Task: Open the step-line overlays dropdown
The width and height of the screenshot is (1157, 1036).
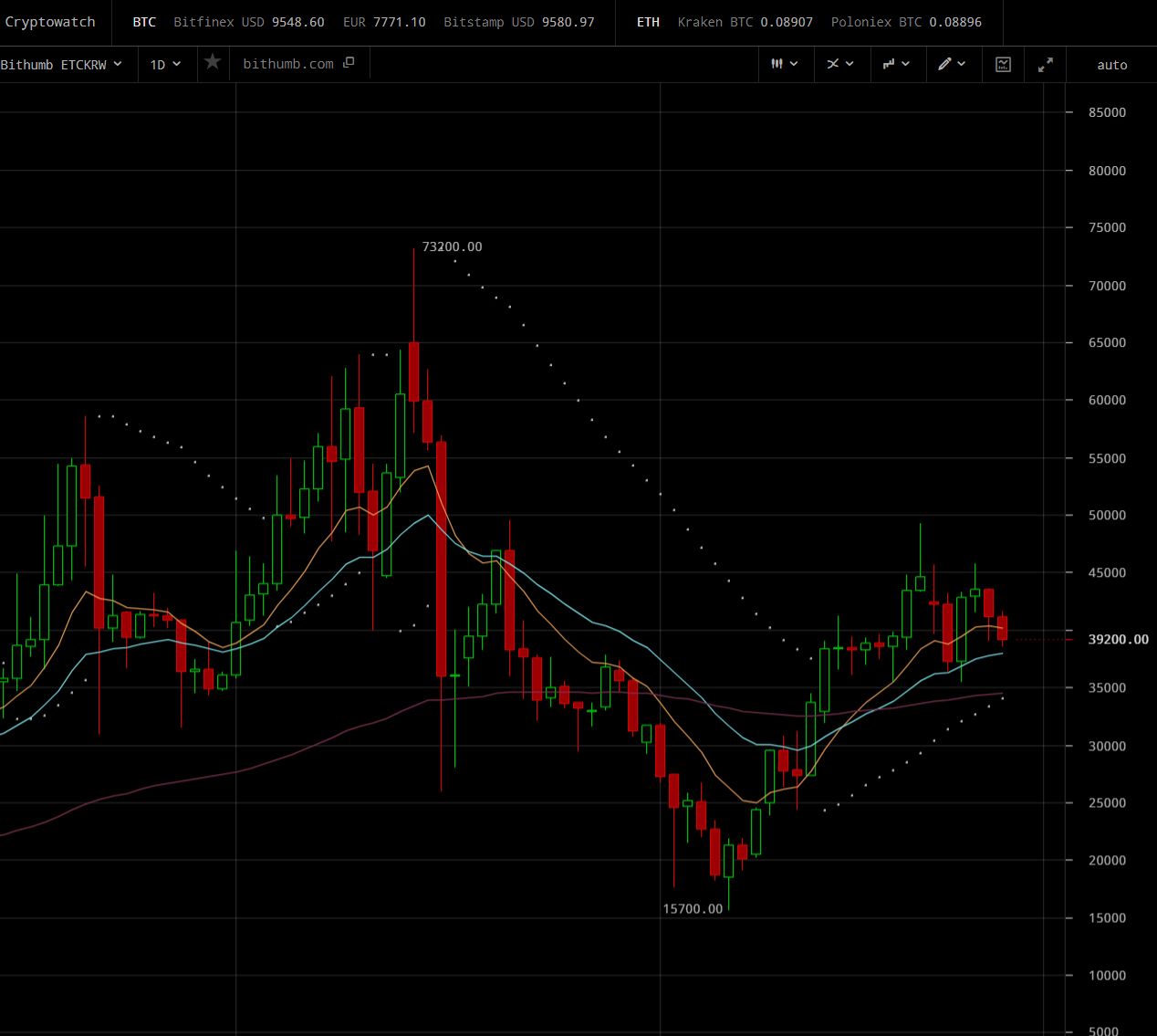Action: click(x=896, y=64)
